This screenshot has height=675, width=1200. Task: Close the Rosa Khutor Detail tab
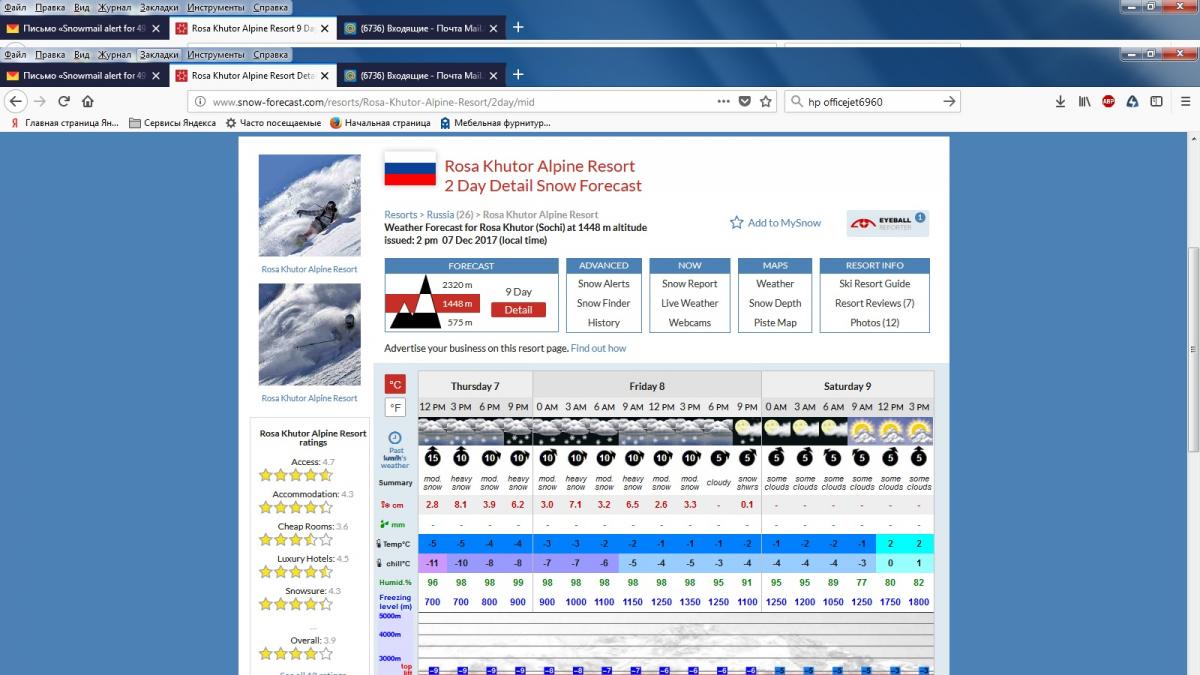click(323, 75)
